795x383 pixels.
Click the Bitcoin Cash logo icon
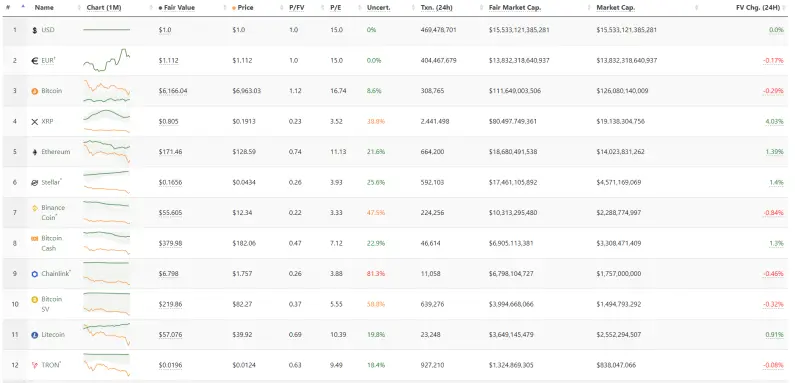tap(34, 238)
